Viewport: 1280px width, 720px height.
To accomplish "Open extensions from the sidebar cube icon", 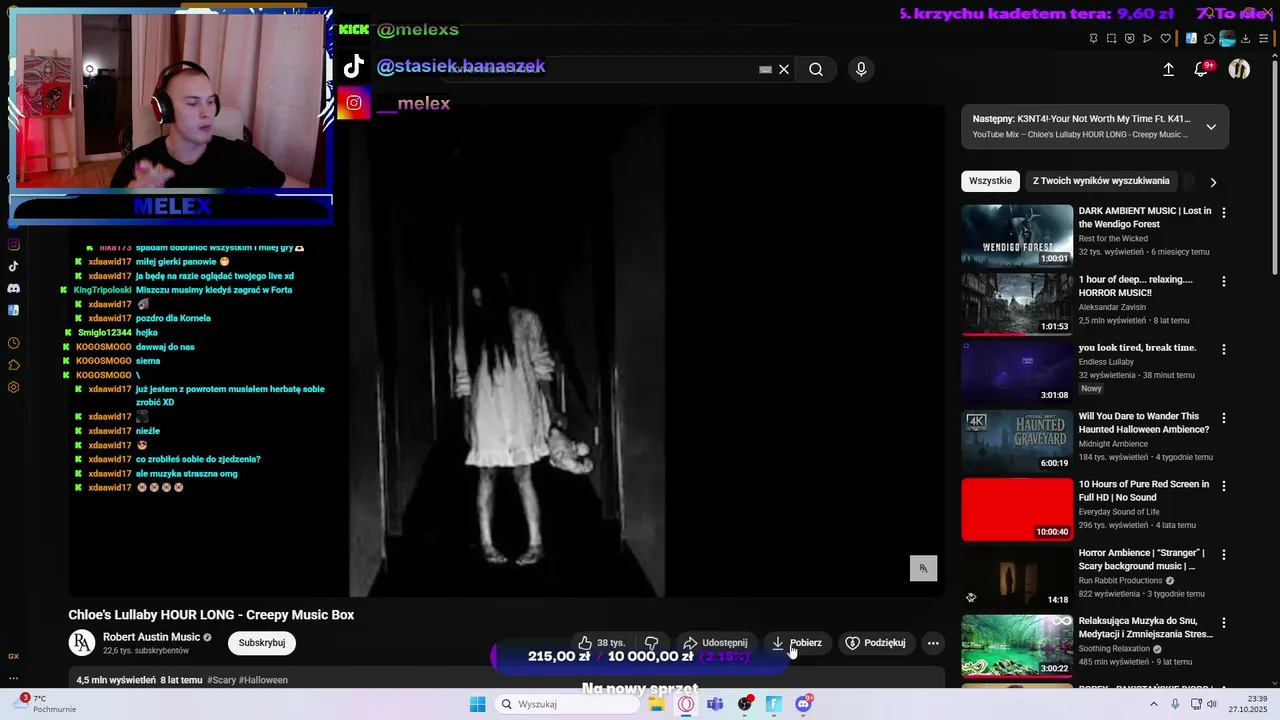I will click(14, 365).
